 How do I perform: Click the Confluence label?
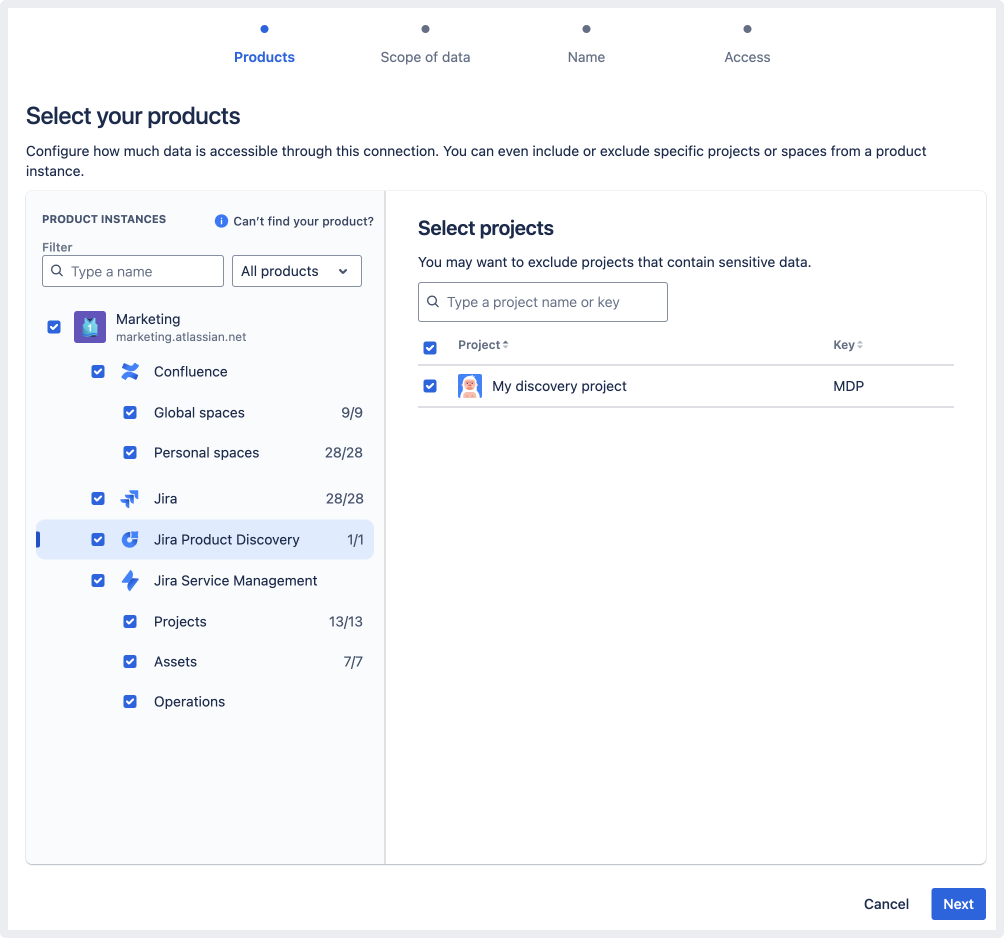[x=190, y=371]
